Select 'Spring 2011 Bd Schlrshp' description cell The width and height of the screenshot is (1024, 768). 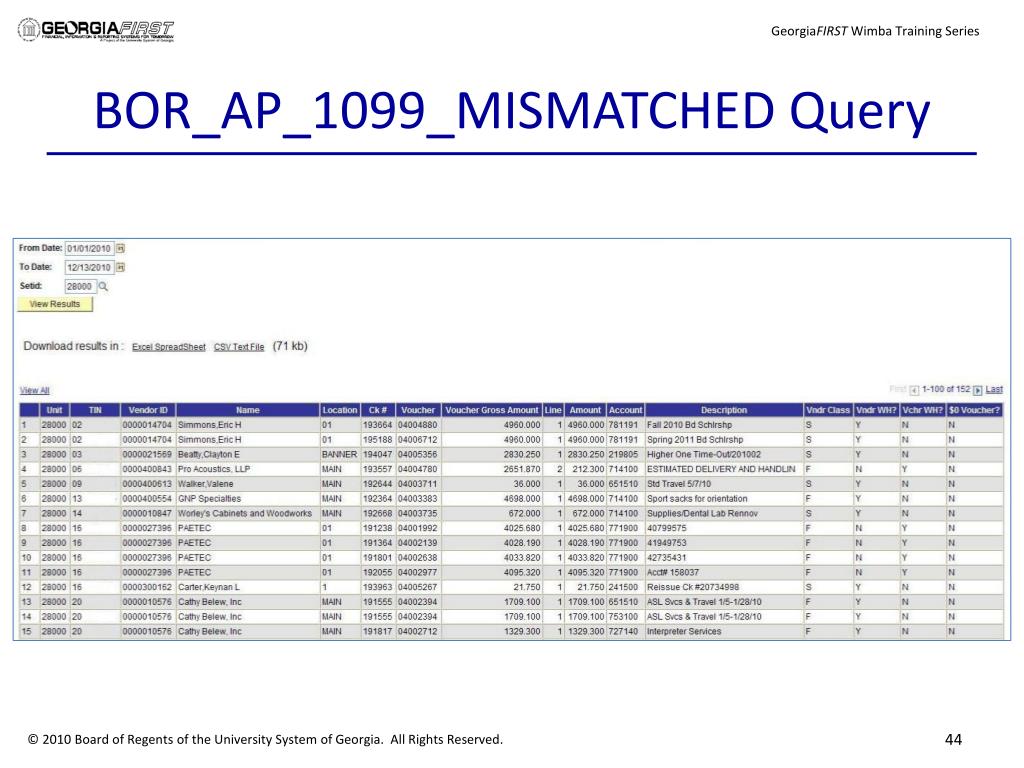724,440
